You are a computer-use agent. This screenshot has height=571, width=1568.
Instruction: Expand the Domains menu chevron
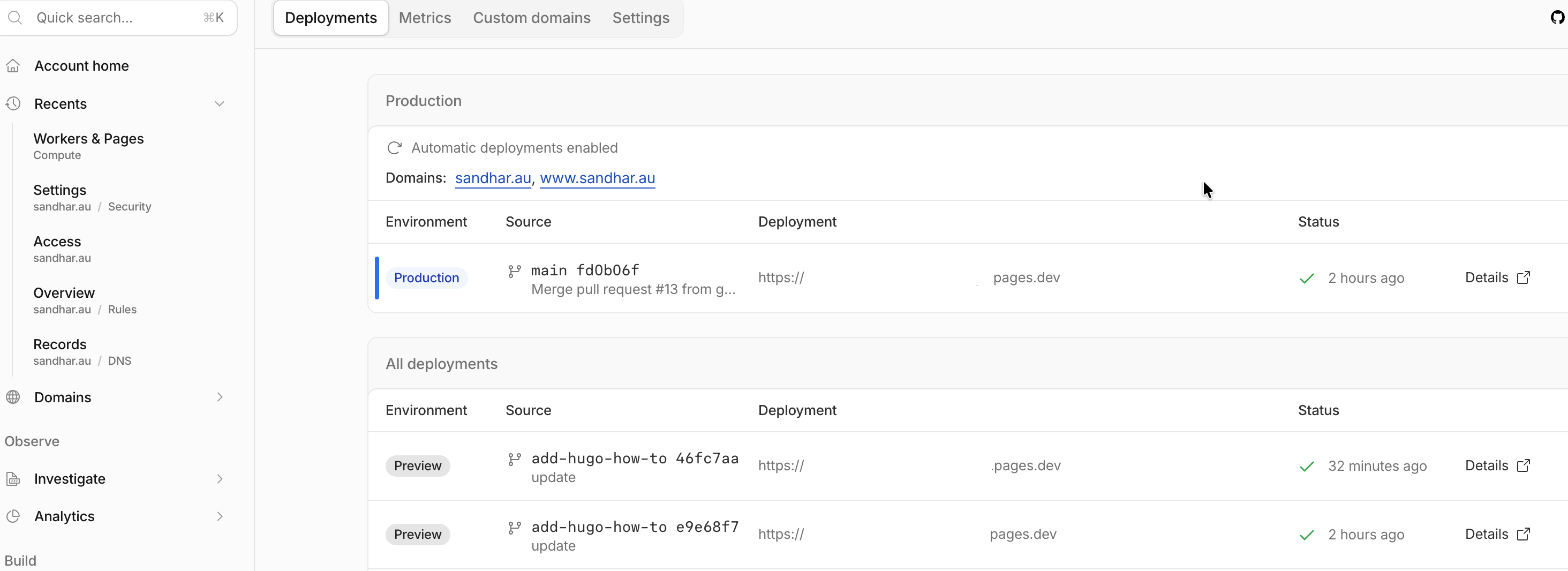tap(220, 397)
